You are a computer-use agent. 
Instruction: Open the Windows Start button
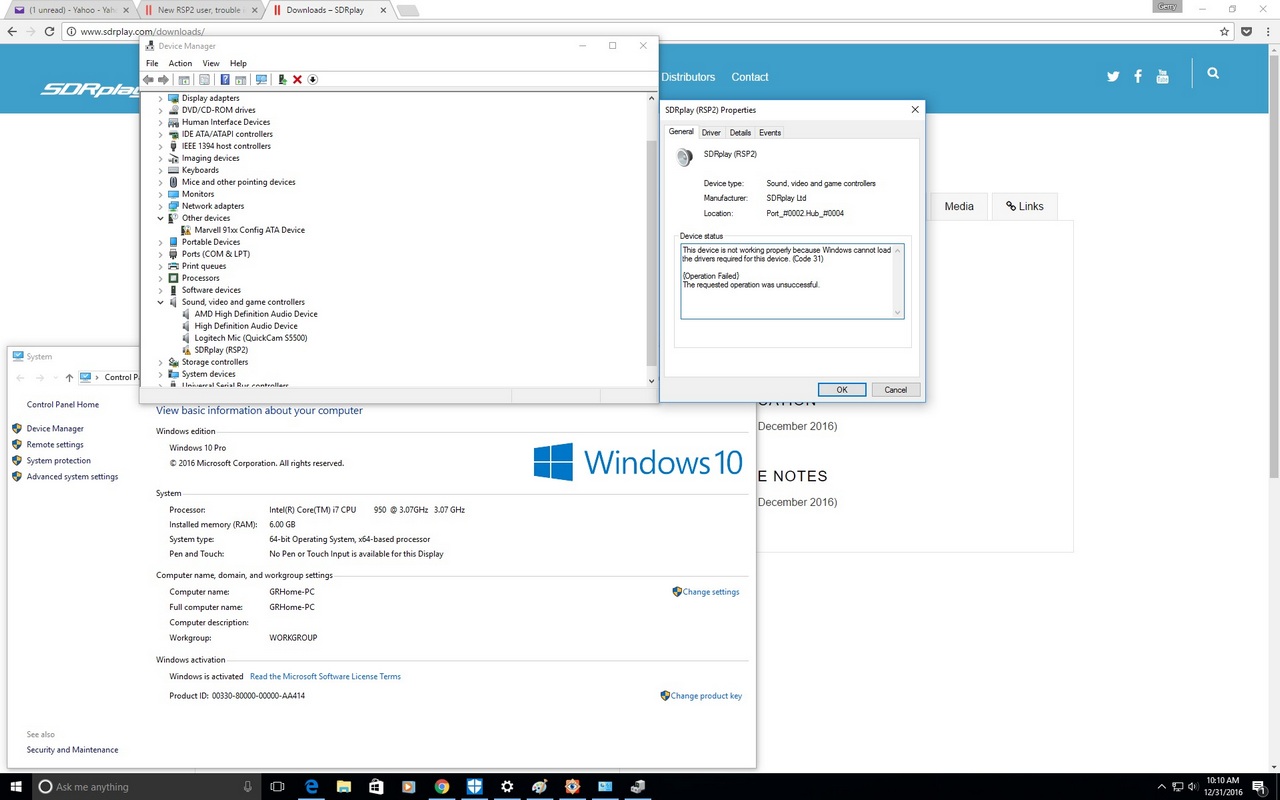[x=16, y=787]
